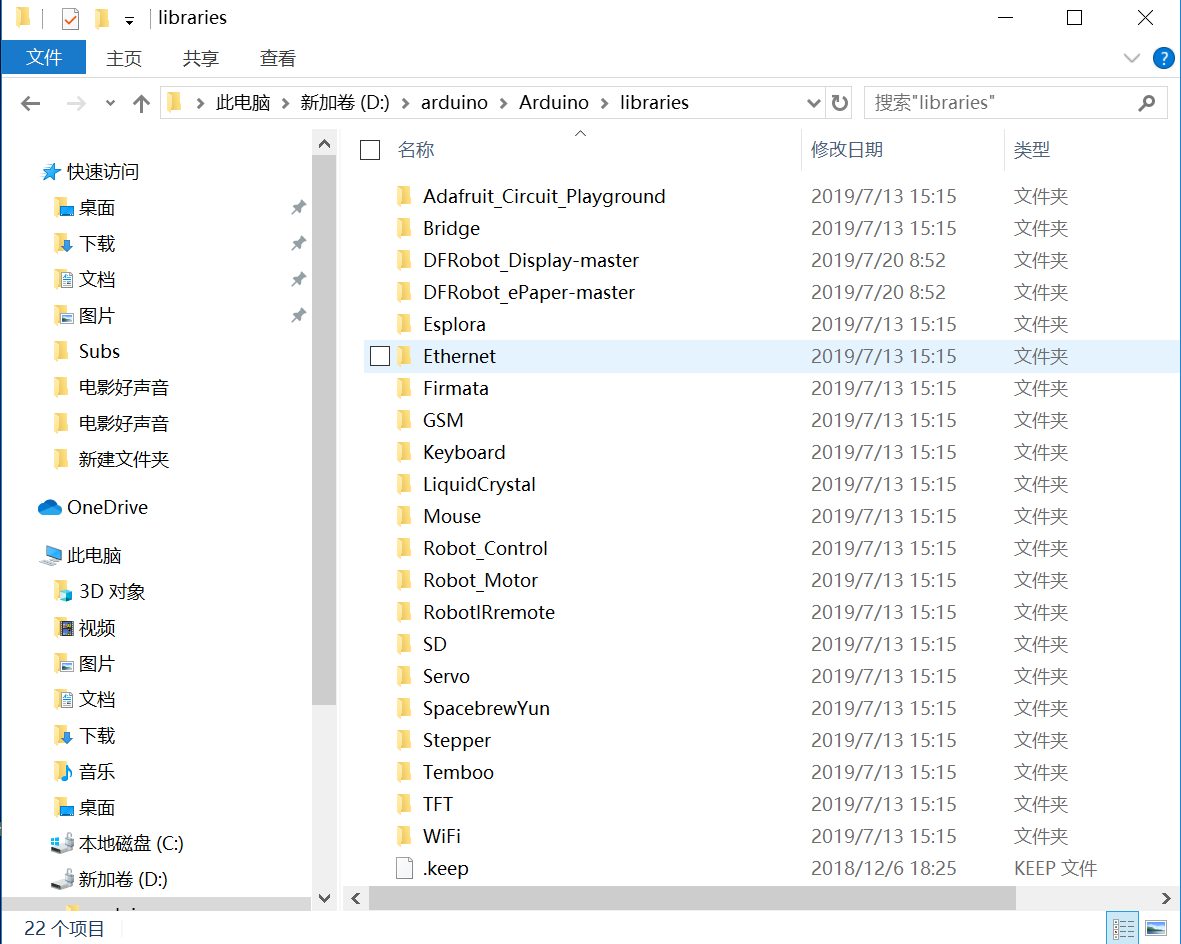Select the RobotIRremote folder
The image size is (1181, 944).
click(489, 613)
